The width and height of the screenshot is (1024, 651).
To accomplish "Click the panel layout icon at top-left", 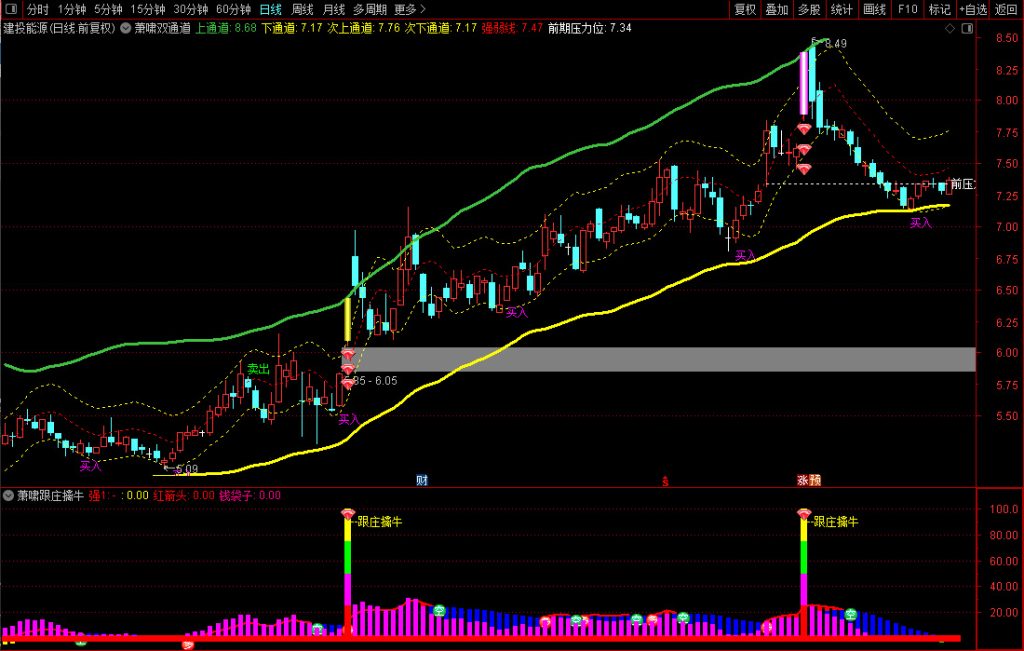I will [x=11, y=10].
